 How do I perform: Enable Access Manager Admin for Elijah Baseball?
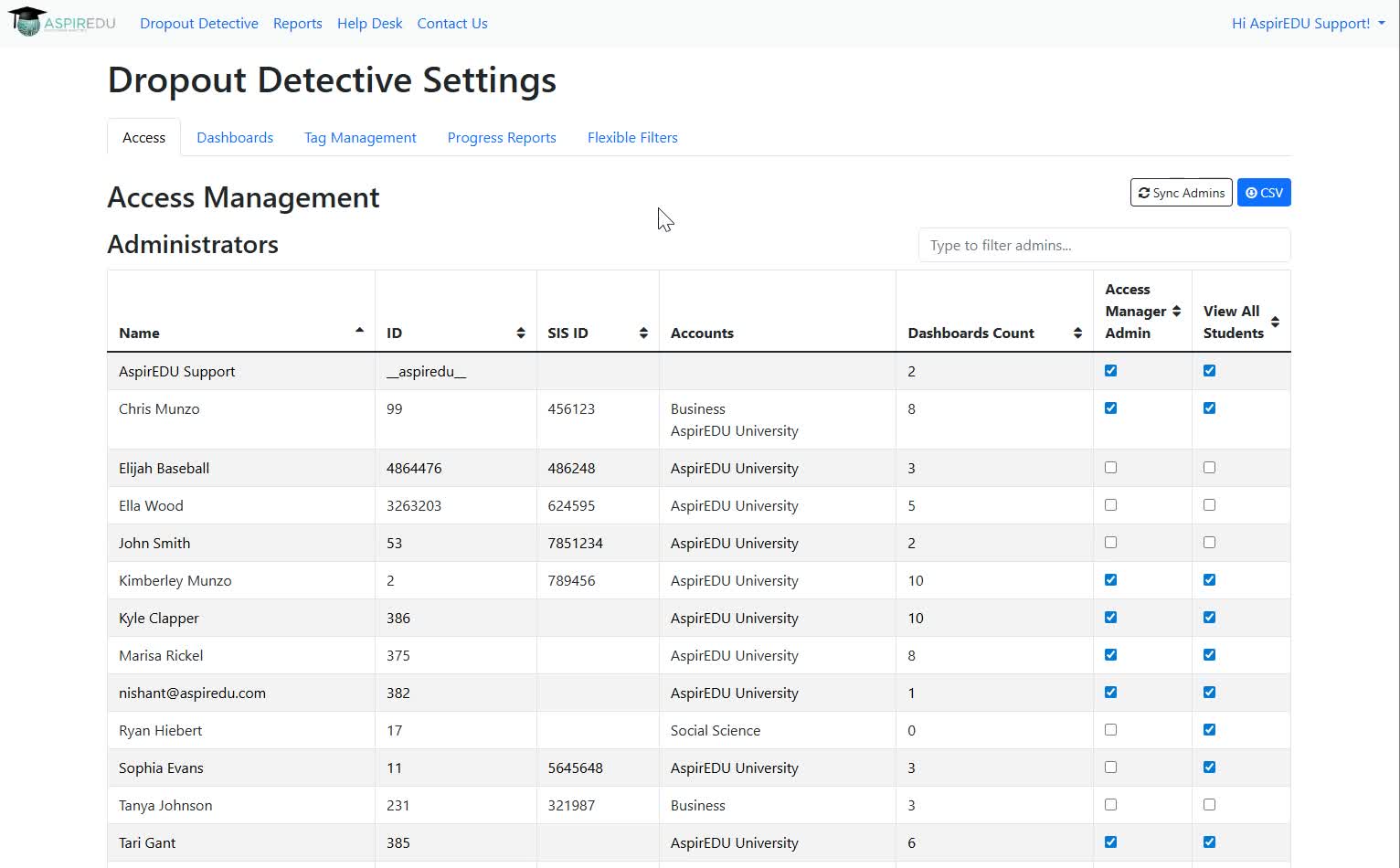pyautogui.click(x=1110, y=468)
